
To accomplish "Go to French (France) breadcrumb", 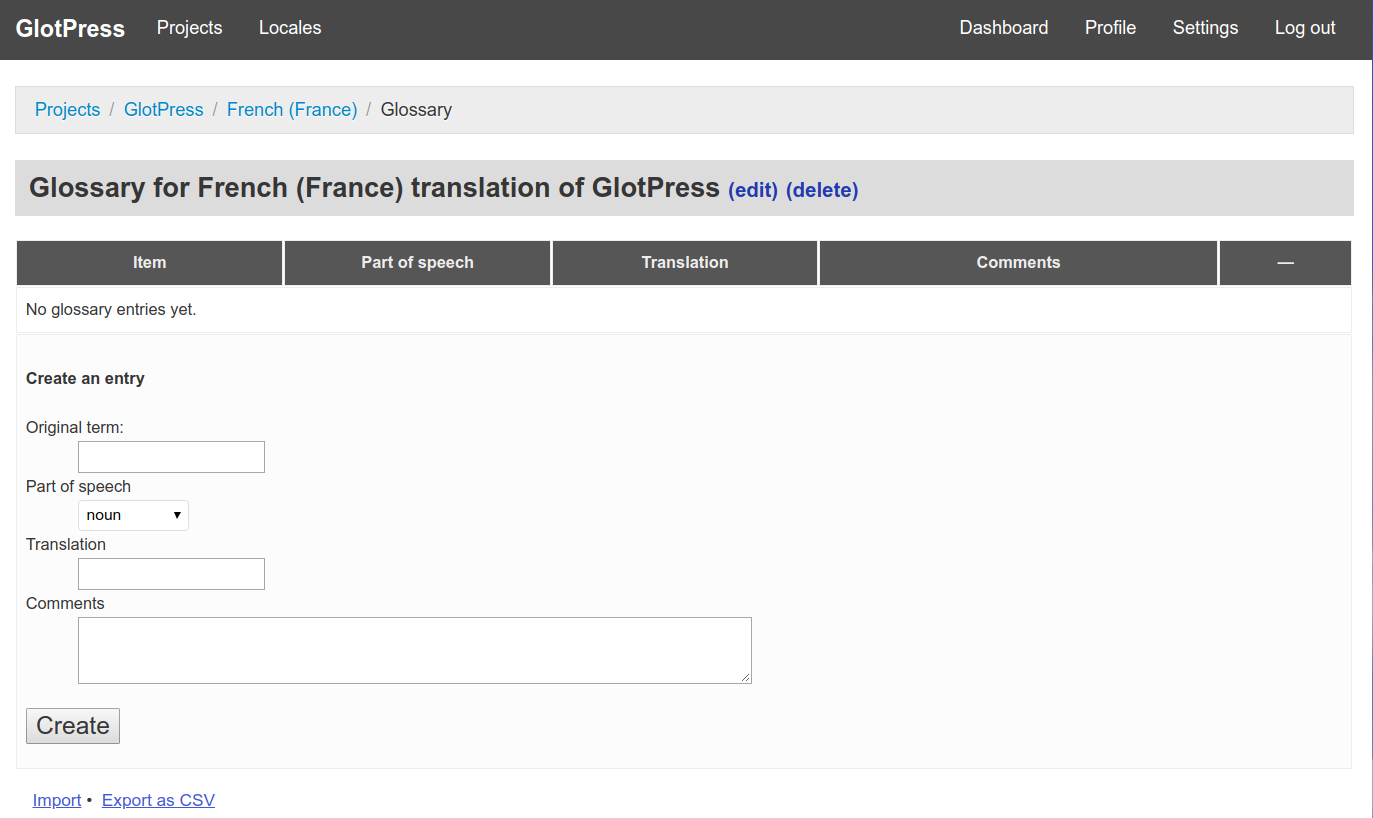I will [291, 110].
